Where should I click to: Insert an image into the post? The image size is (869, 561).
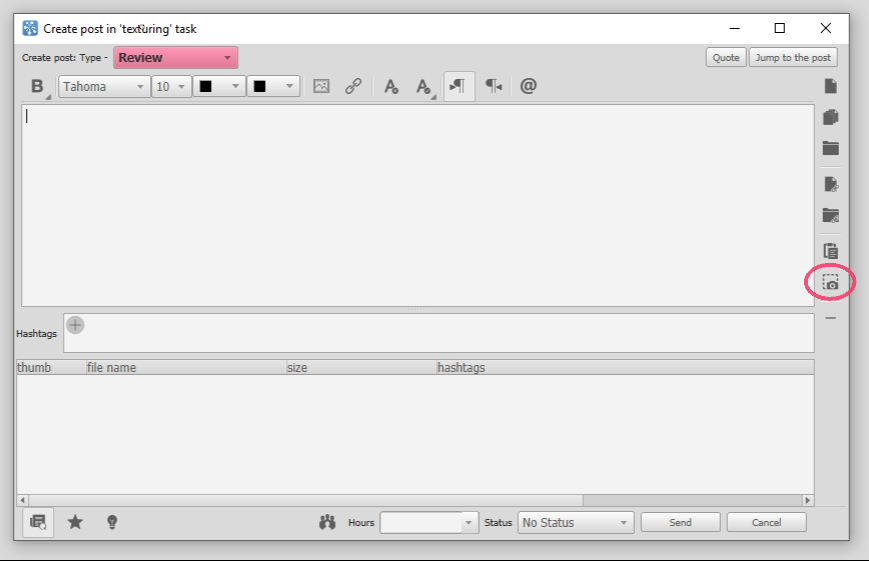coord(321,86)
